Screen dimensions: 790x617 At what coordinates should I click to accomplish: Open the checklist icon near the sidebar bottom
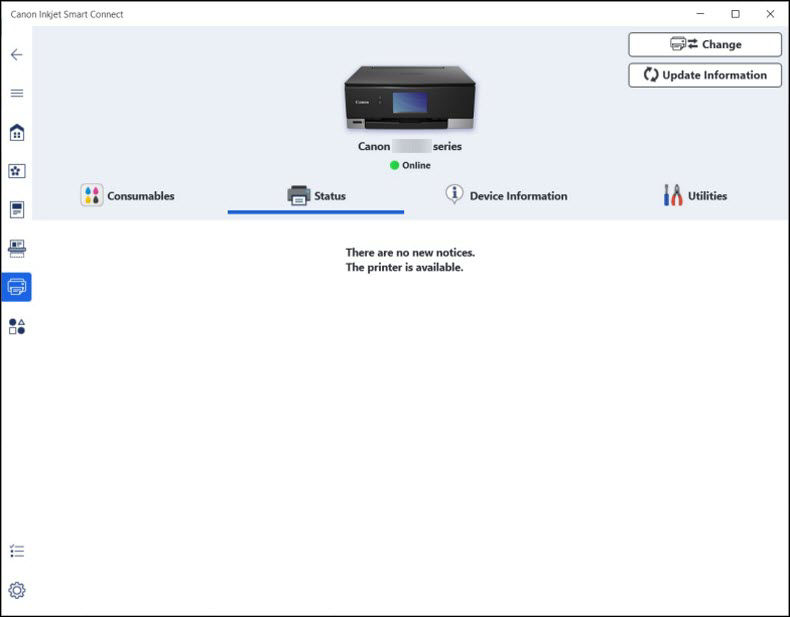click(x=16, y=551)
